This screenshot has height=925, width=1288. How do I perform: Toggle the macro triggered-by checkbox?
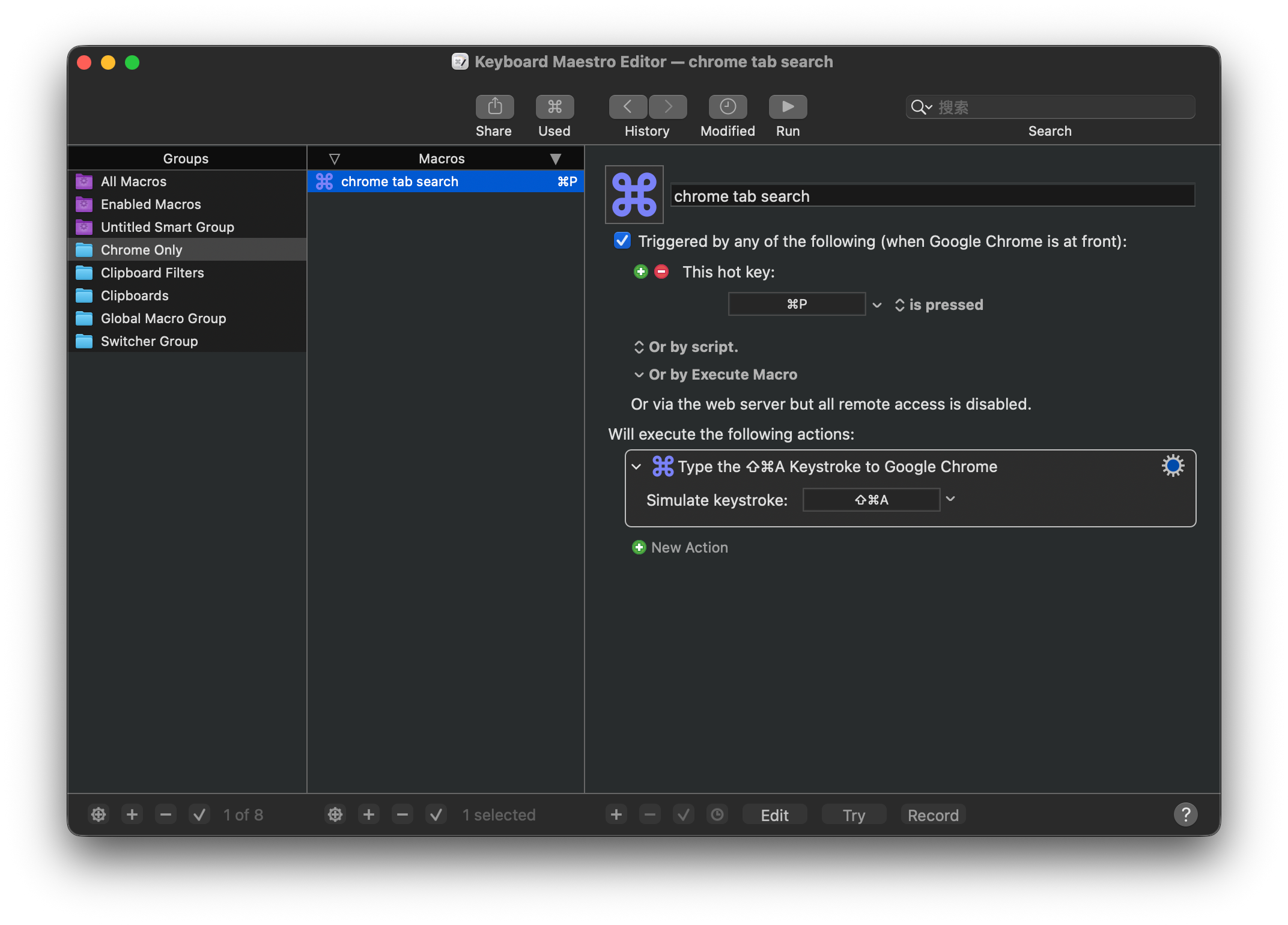click(622, 241)
